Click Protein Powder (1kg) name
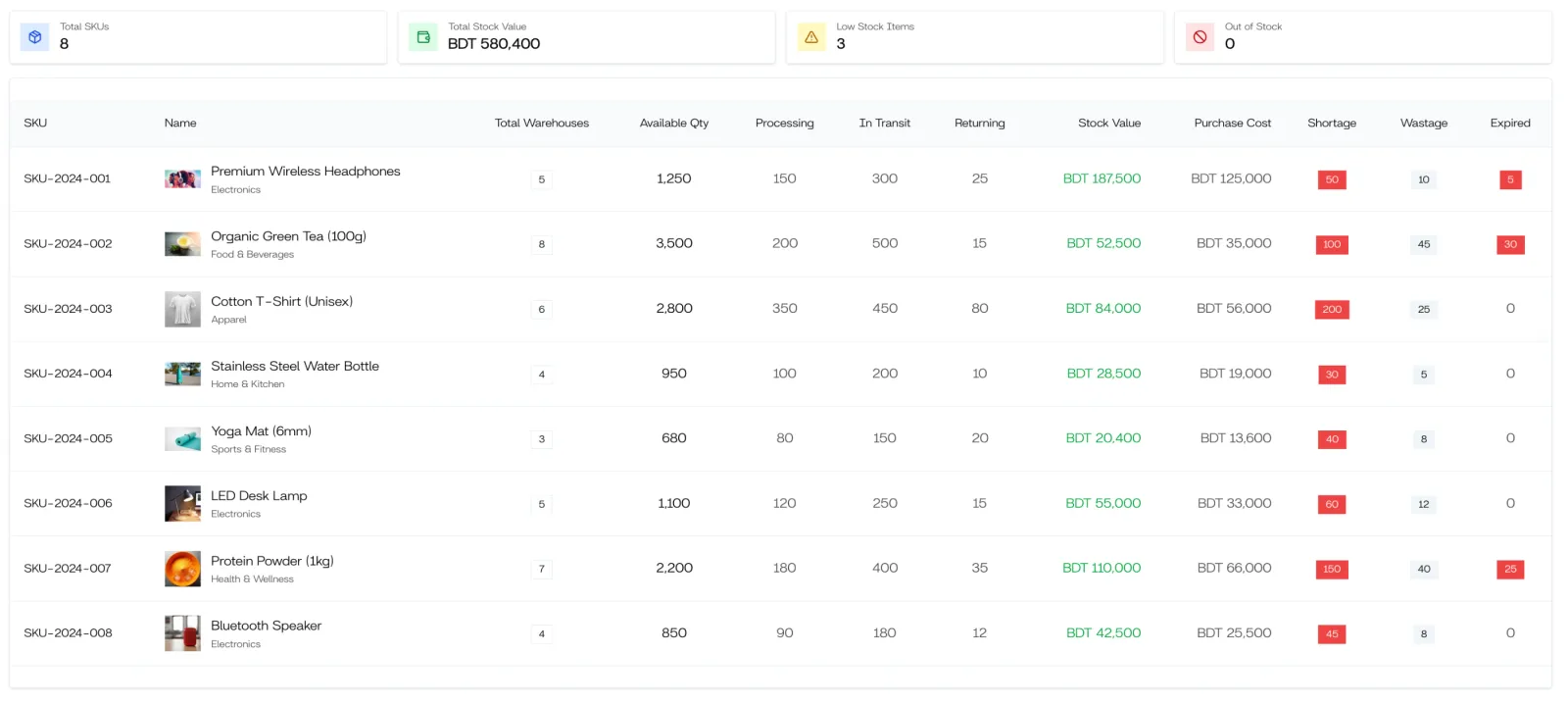The width and height of the screenshot is (1568, 704). 272,561
